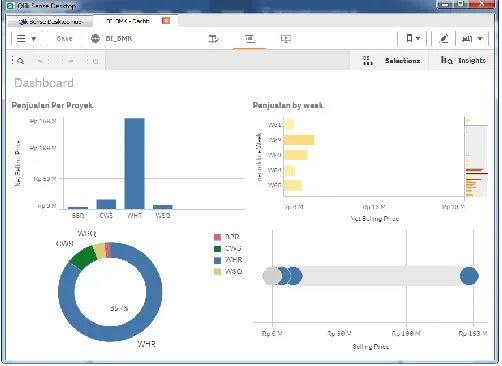
Task: Select the yellow WSO donut slice
Action: (99, 251)
